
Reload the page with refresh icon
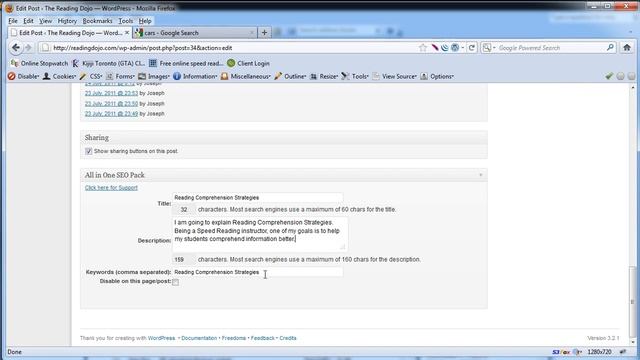click(472, 48)
